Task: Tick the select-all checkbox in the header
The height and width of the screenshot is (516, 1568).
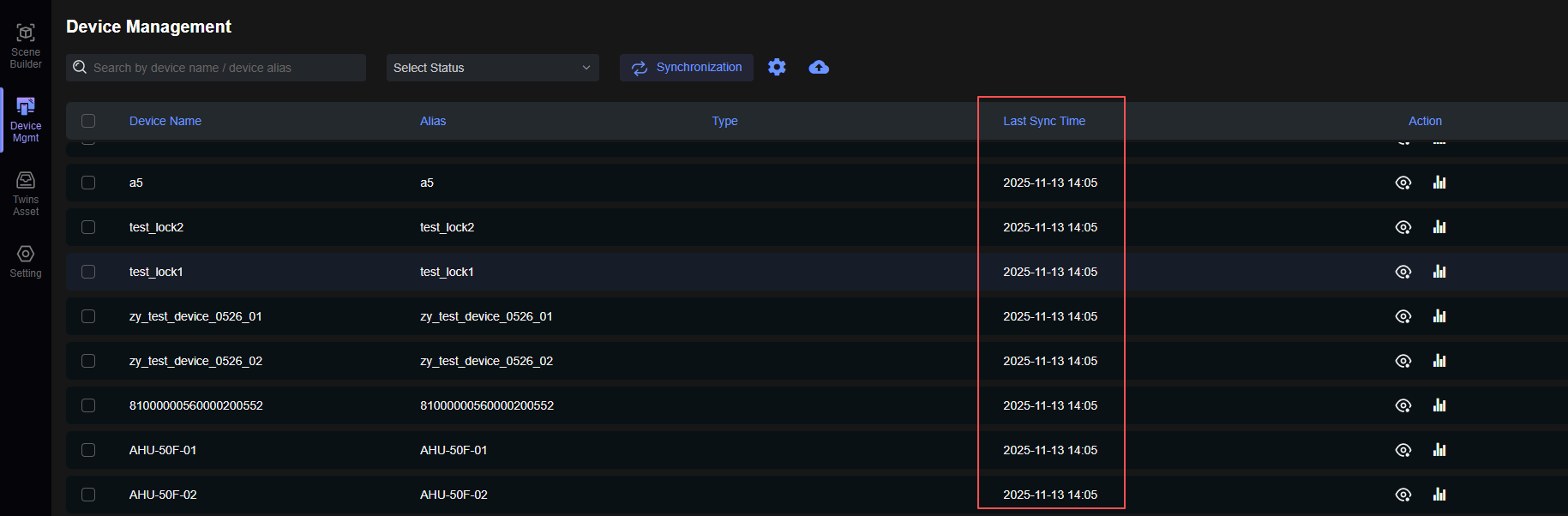Action: pyautogui.click(x=88, y=121)
